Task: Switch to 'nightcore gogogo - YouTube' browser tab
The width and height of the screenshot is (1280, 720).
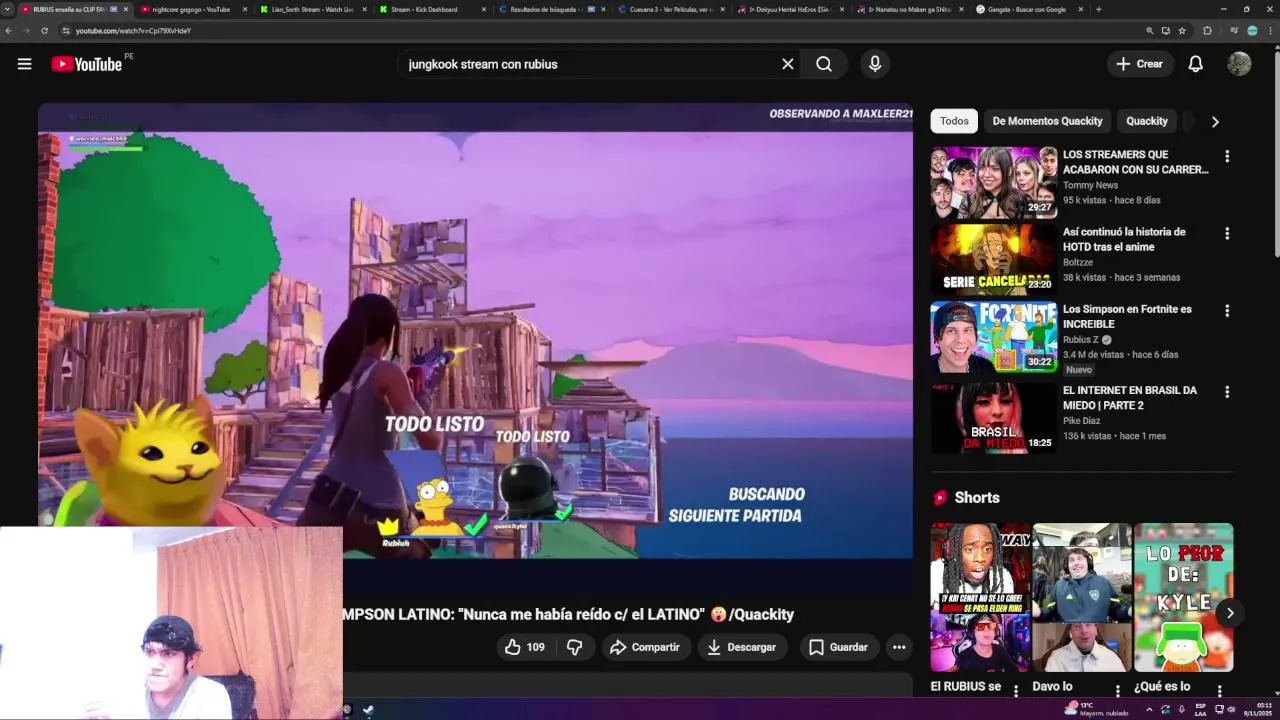Action: pos(193,9)
